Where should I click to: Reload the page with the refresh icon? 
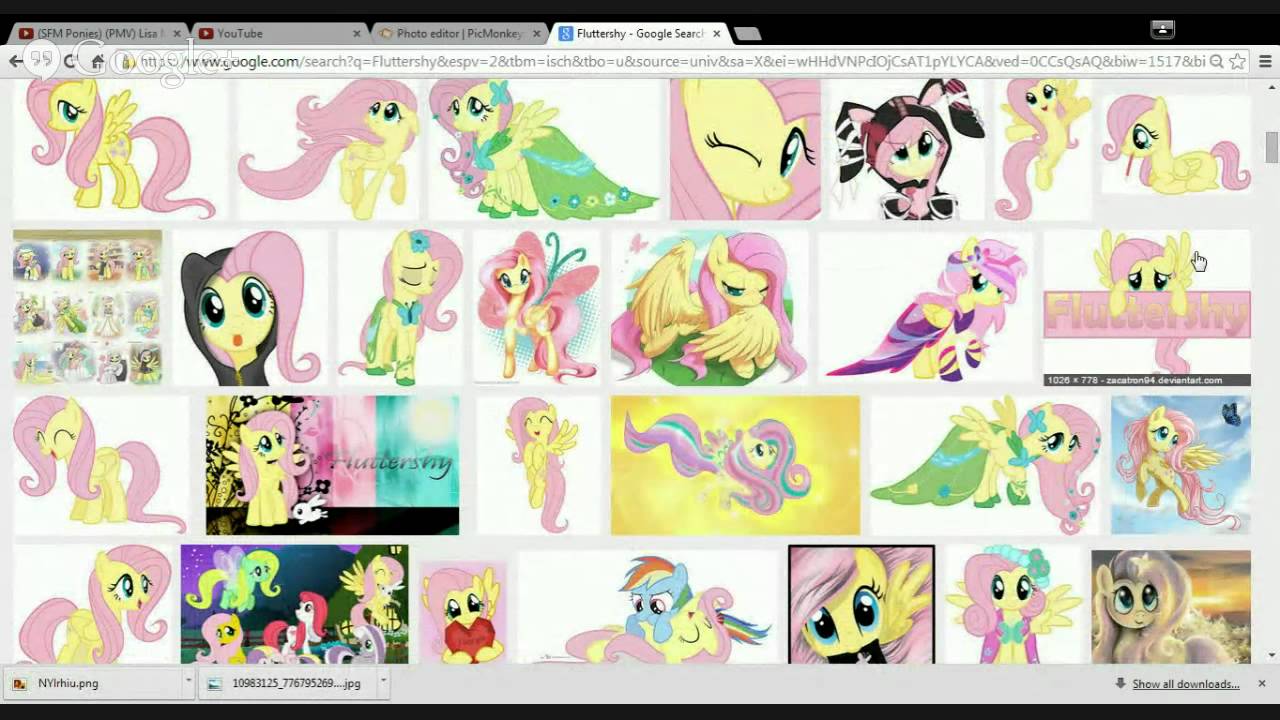[70, 62]
